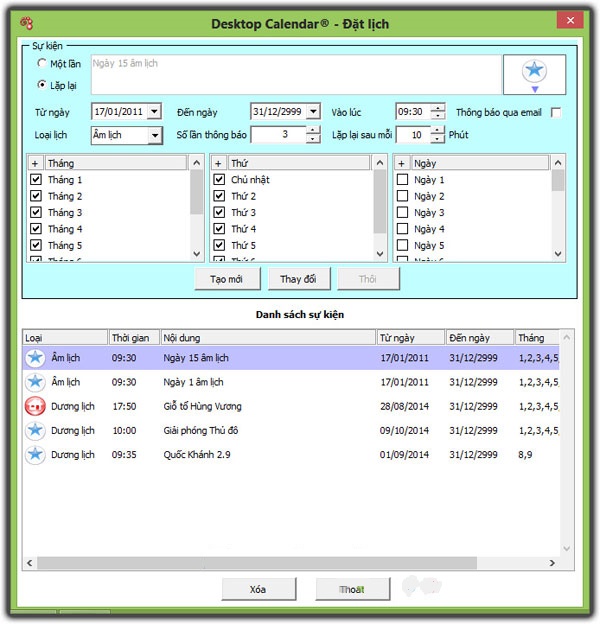Decrease the 'Vào lúc' time spinner
This screenshot has width=600, height=624.
point(438,115)
